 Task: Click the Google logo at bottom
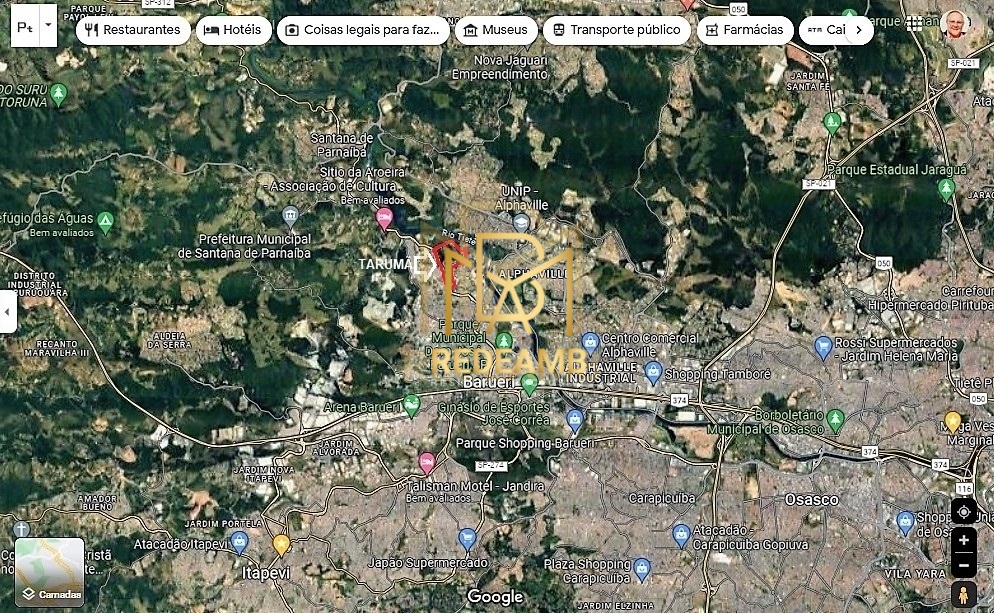(495, 597)
